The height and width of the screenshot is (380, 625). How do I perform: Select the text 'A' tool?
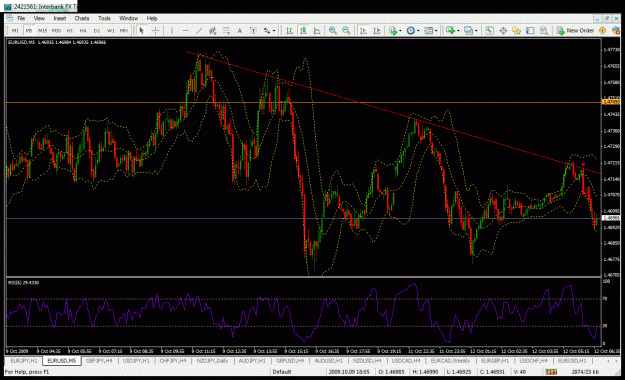pos(240,31)
